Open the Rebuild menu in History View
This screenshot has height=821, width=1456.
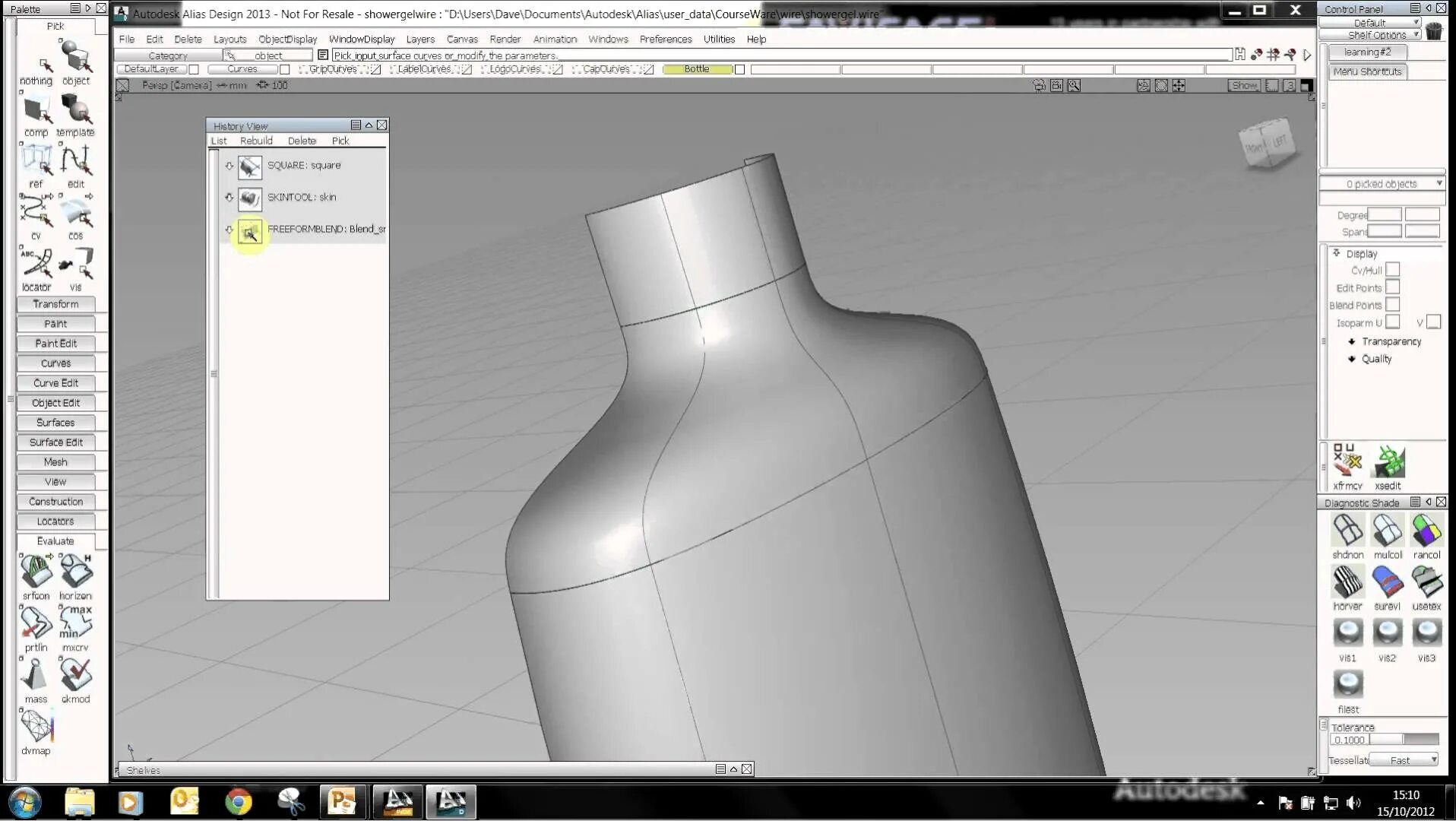point(256,141)
